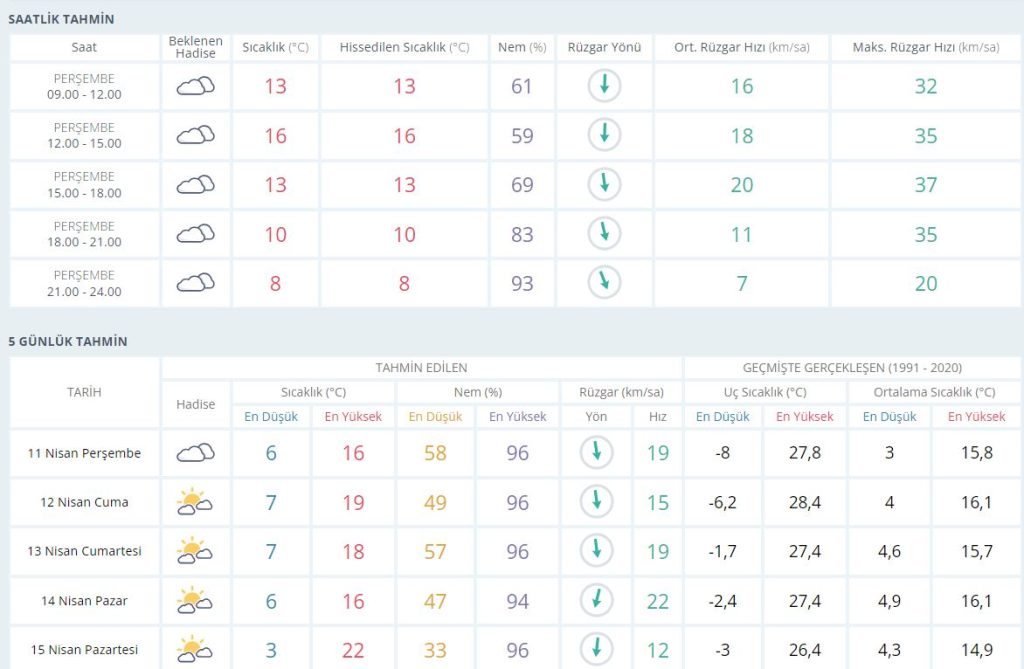
Task: Click wind direction arrow for 18.00 - 21.00
Action: pyautogui.click(x=604, y=234)
